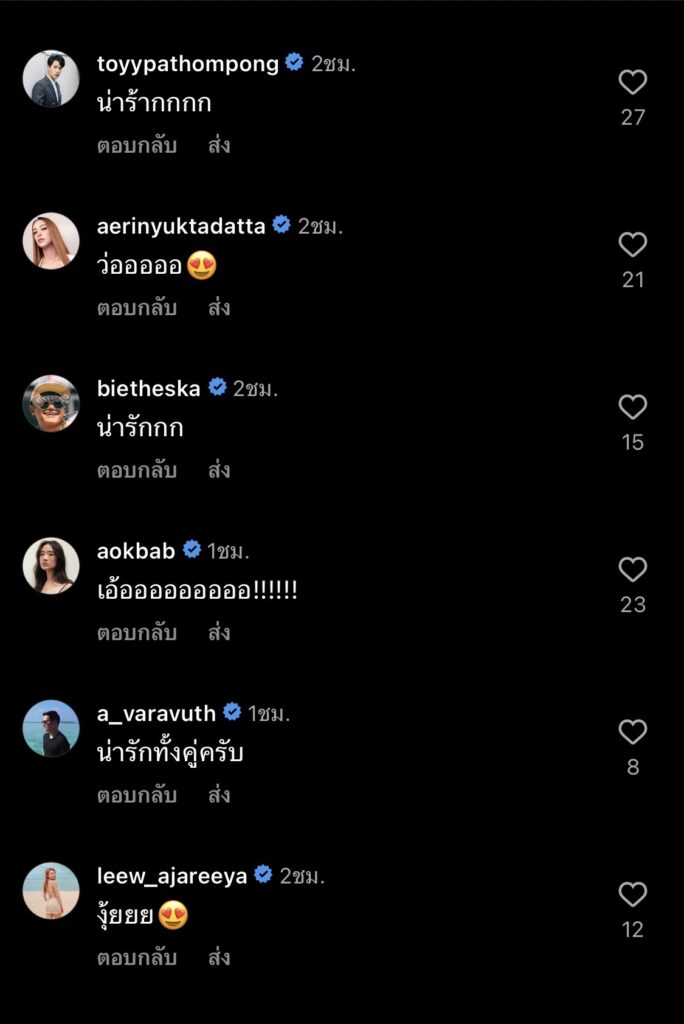Like a_varavuth's comment
Image resolution: width=684 pixels, height=1024 pixels.
(x=632, y=732)
